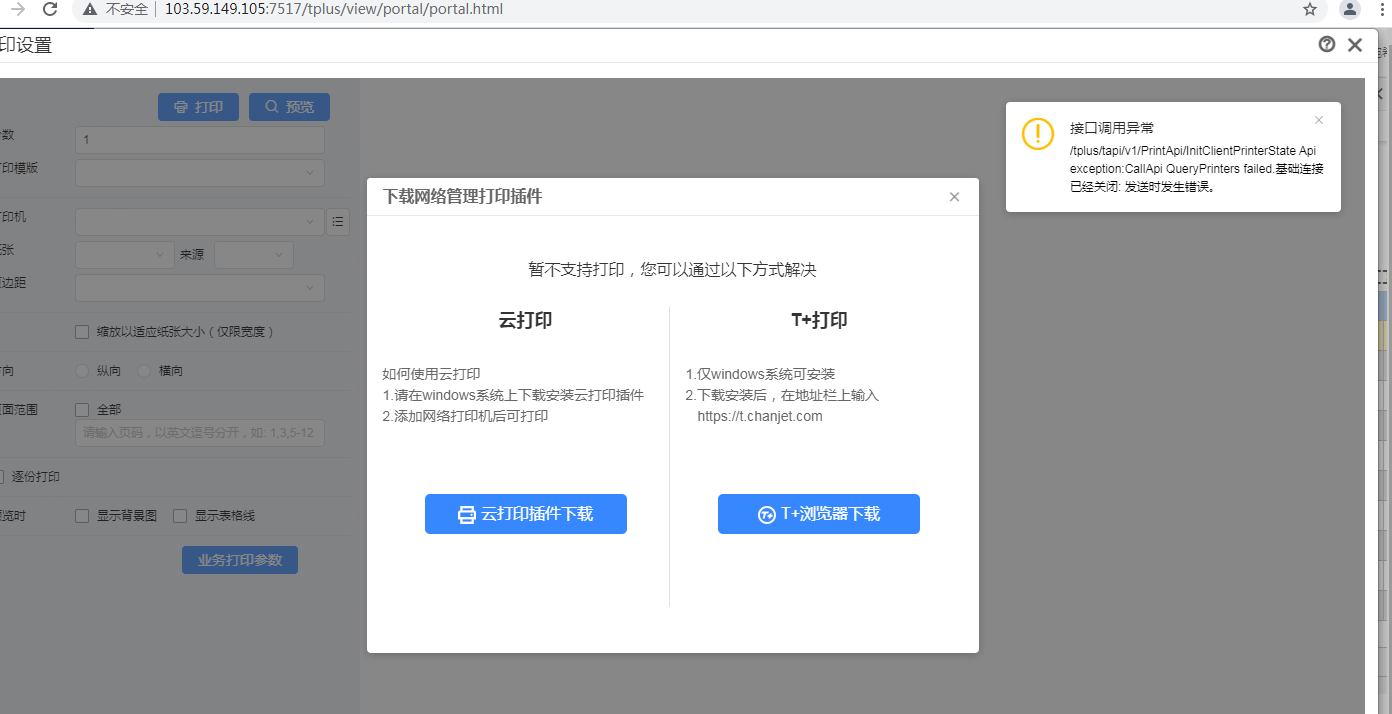Download the T+浏览器
The width and height of the screenshot is (1392, 714).
click(819, 514)
